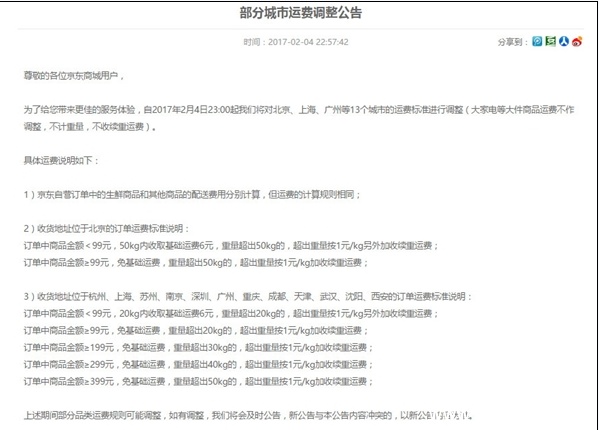Viewport: 599px width, 430px height.
Task: Share to Tencent Weibo via light-blue icon
Action: (537, 41)
